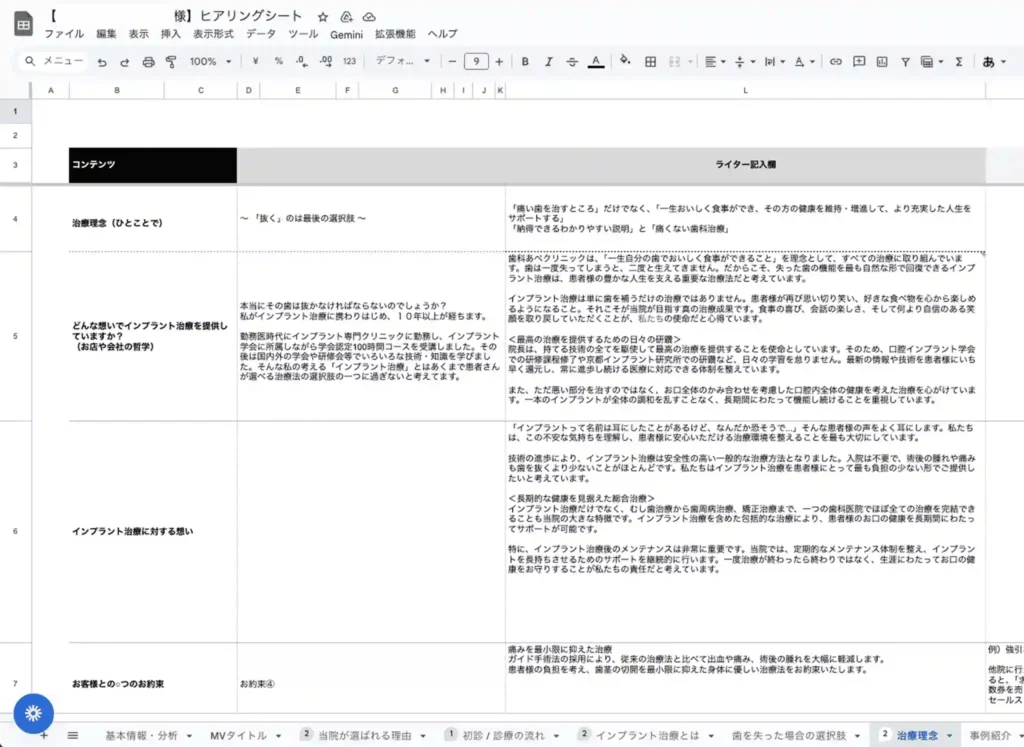Open the fill color picker
The height and width of the screenshot is (747, 1024).
[625, 61]
